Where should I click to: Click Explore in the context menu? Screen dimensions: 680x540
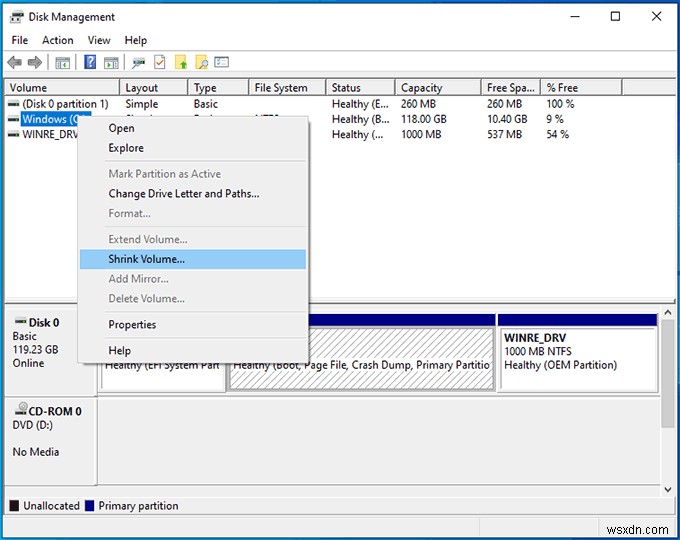coord(126,148)
